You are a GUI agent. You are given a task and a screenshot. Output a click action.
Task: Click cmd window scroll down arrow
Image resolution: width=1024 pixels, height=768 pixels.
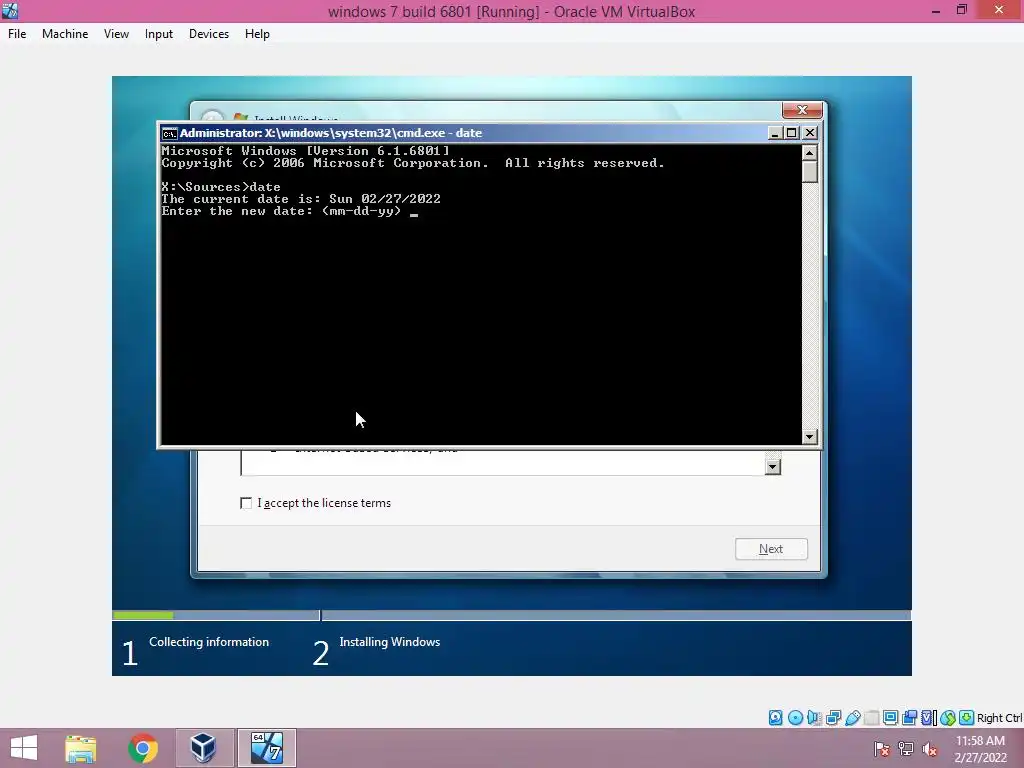pos(810,436)
